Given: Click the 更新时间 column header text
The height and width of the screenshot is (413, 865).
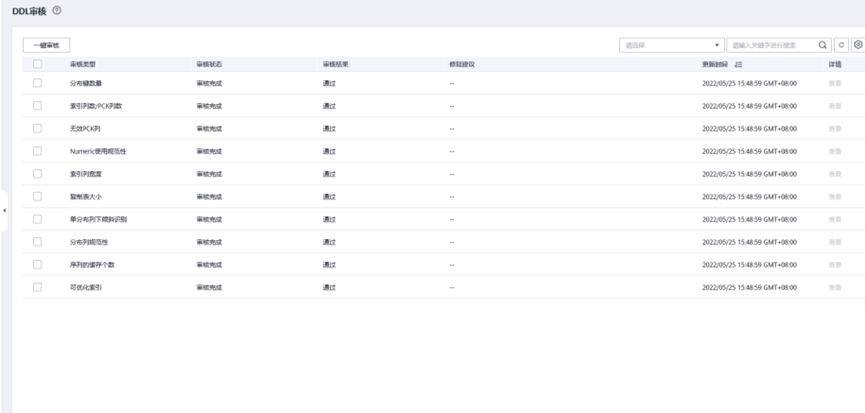Looking at the screenshot, I should point(715,65).
